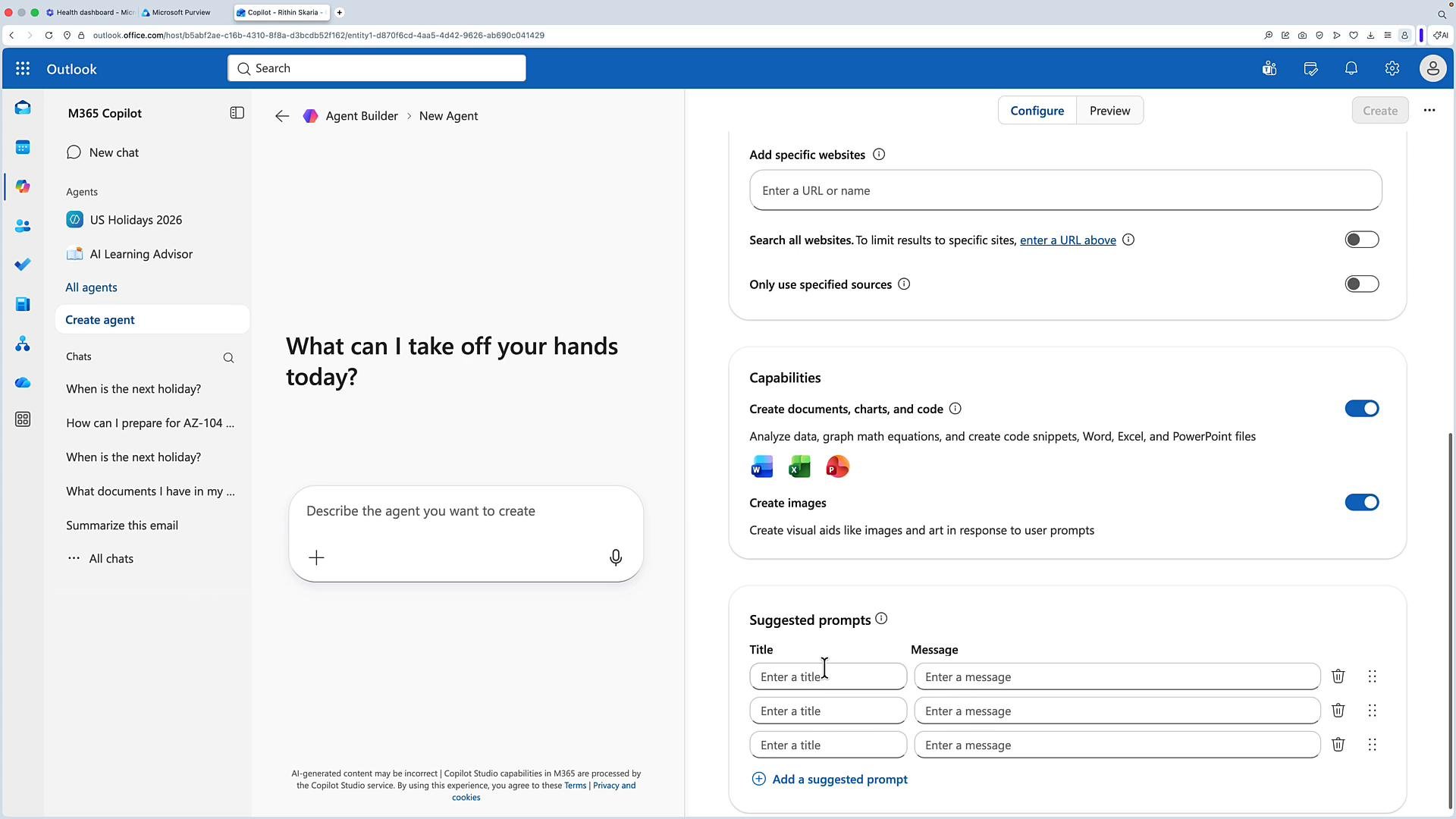The image size is (1456, 819).
Task: Open account profile avatar
Action: [1432, 69]
